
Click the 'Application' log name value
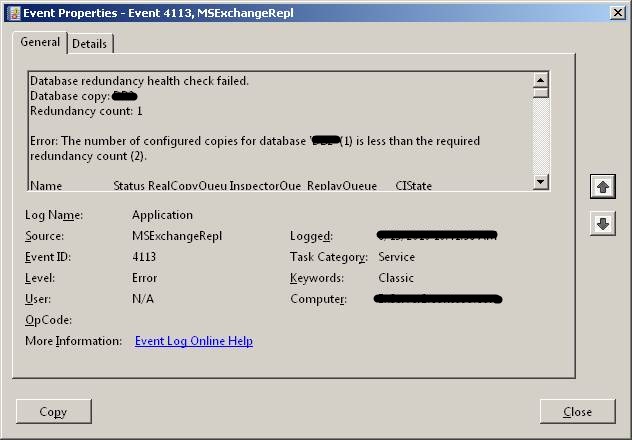[162, 215]
